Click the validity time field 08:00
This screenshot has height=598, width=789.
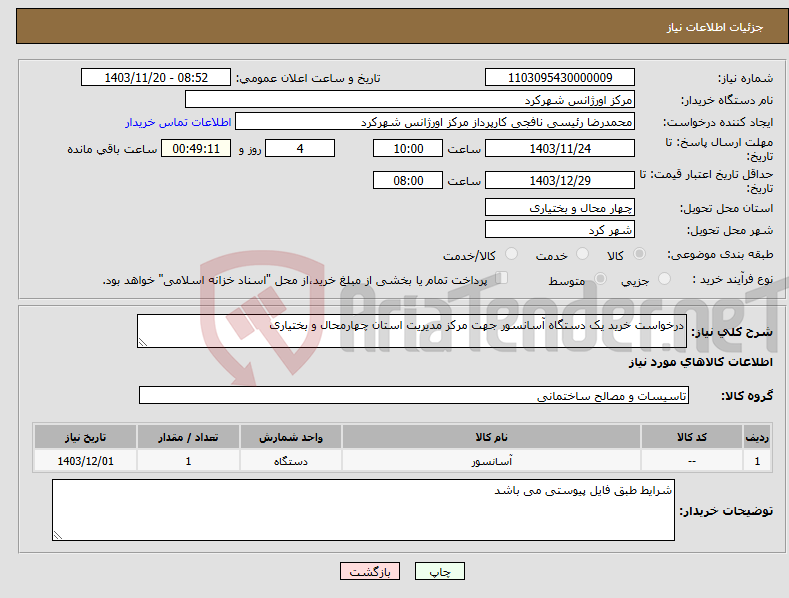pos(408,180)
